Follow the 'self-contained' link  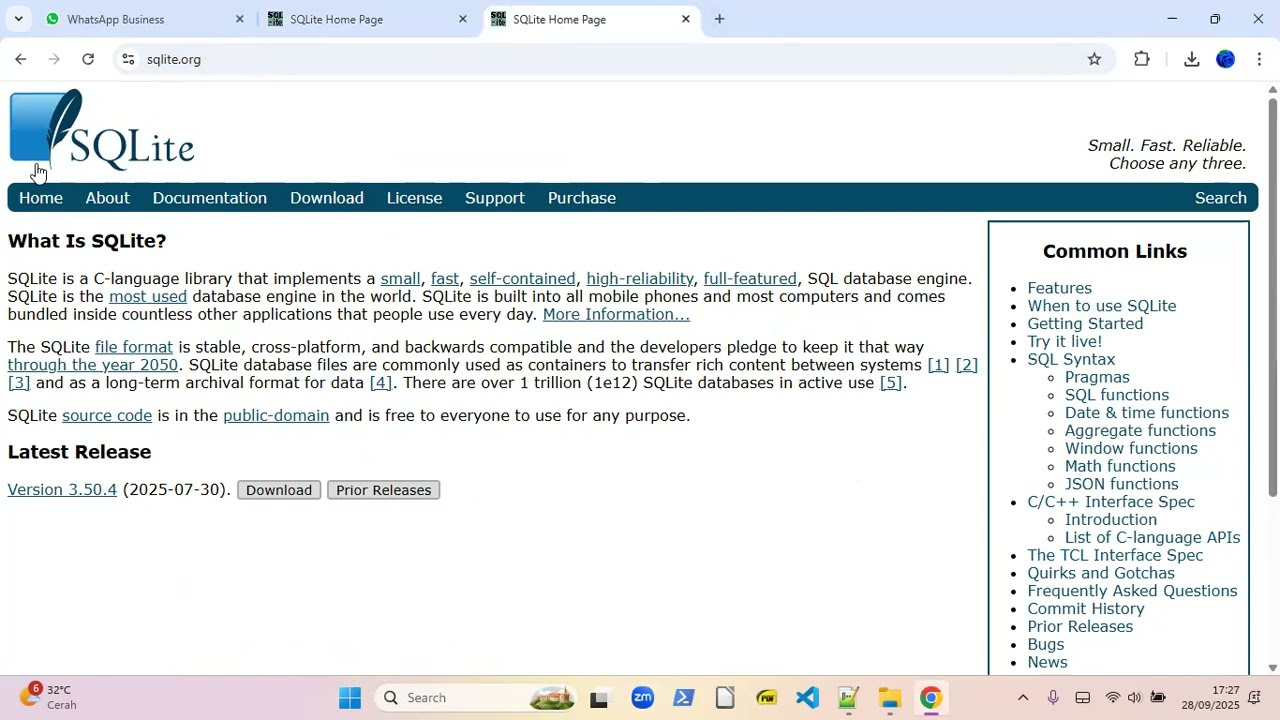point(522,279)
